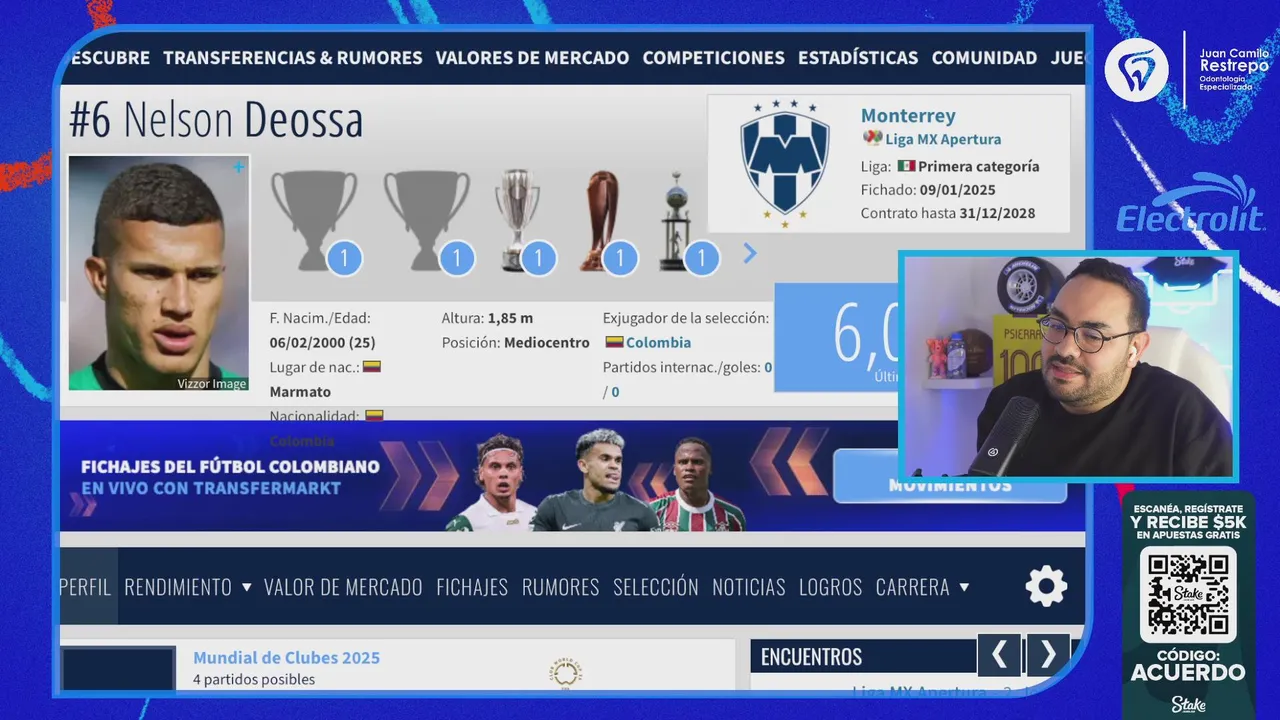
Task: Click the Mundial de Clubes logo
Action: click(565, 672)
